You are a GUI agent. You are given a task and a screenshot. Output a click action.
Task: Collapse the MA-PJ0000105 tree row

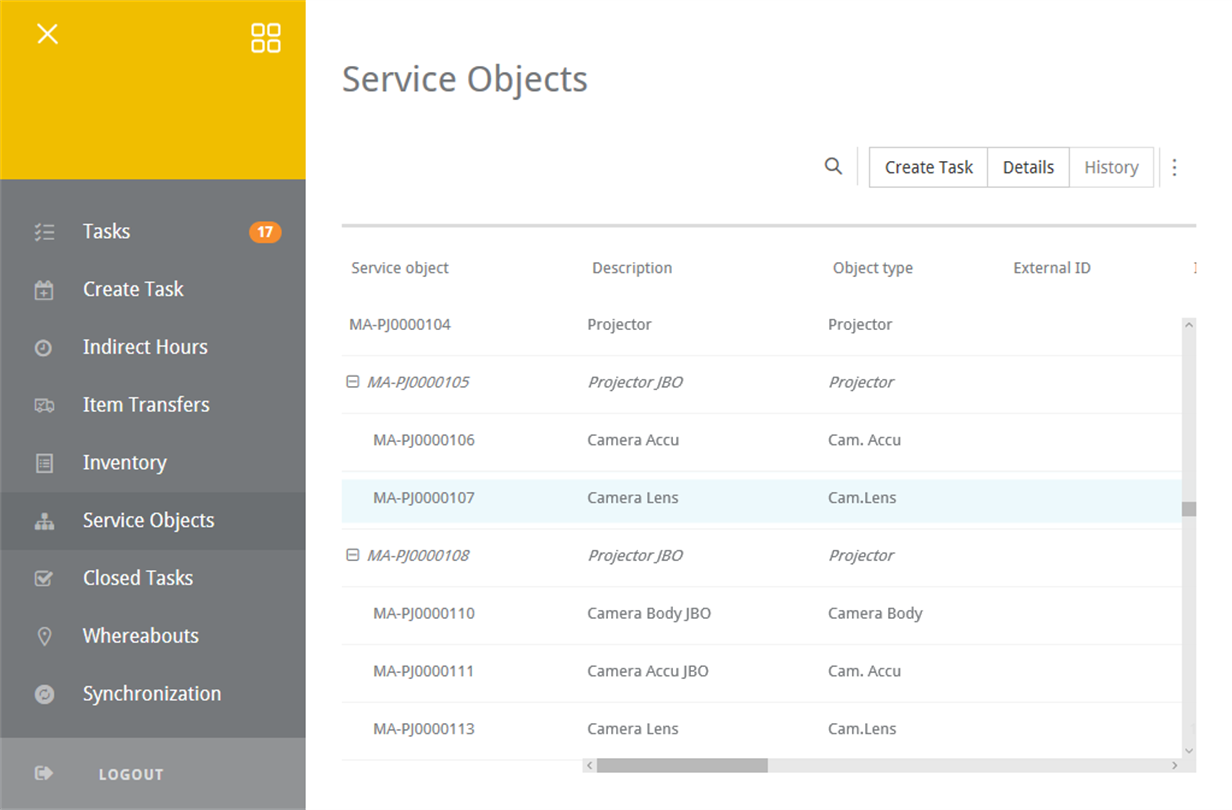click(x=352, y=381)
